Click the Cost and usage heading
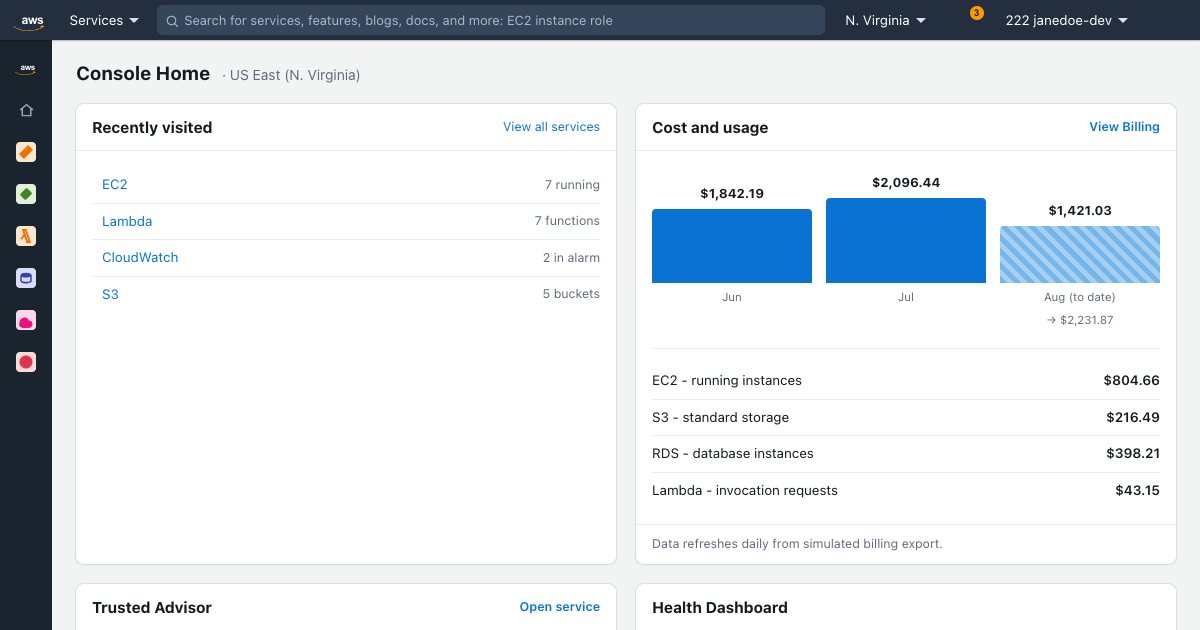1200x630 pixels. coord(710,128)
